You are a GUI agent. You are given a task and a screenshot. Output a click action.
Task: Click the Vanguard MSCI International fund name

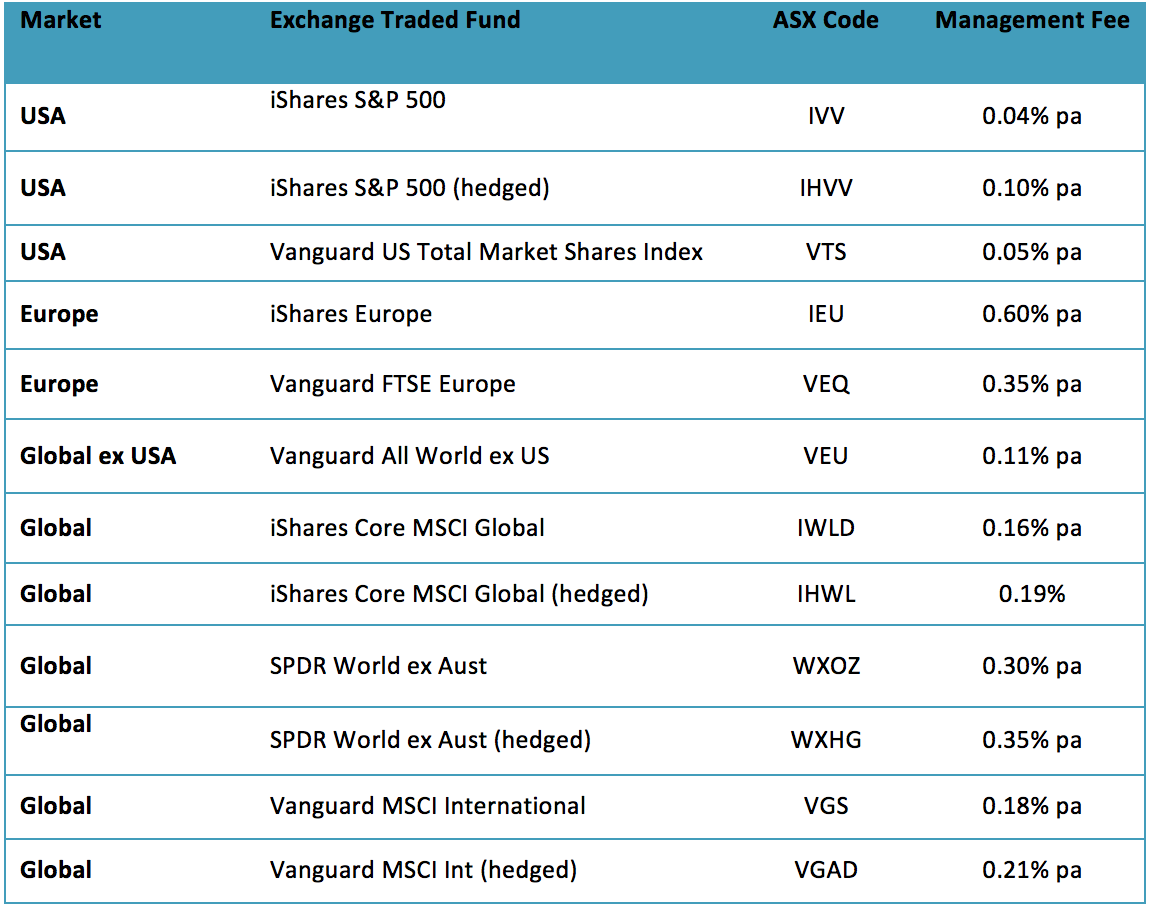pyautogui.click(x=428, y=806)
